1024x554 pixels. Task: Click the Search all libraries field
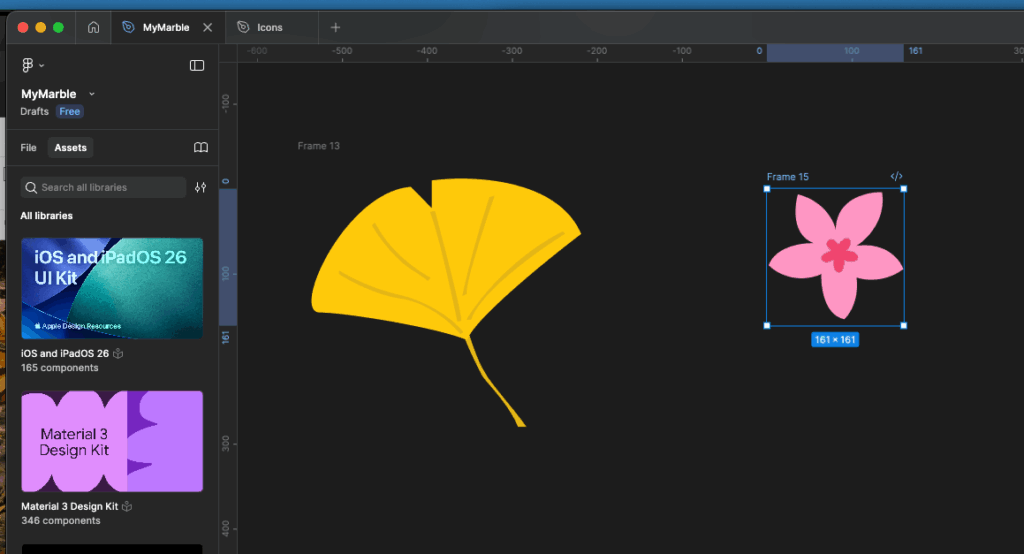pos(105,187)
